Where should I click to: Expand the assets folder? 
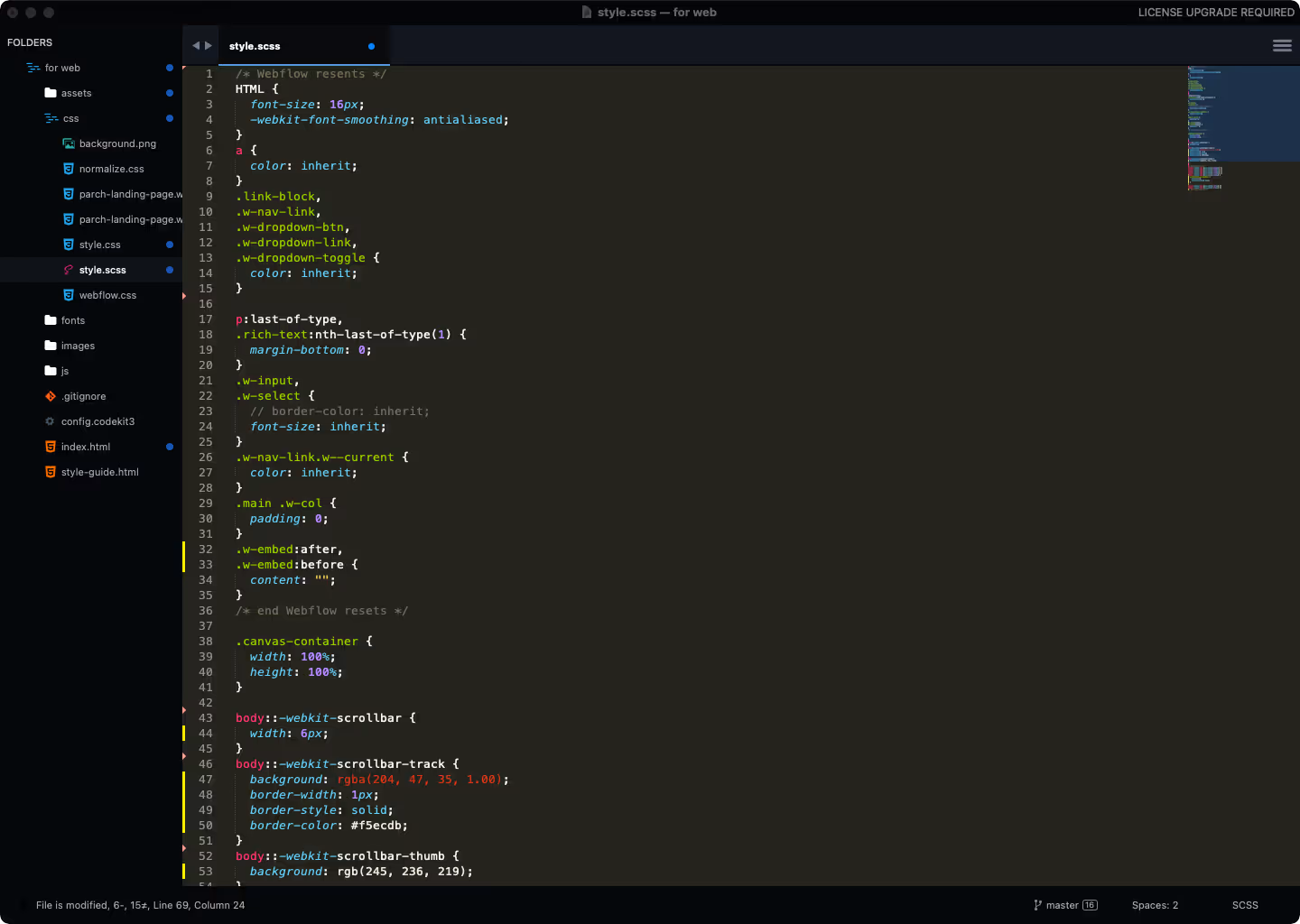point(51,93)
